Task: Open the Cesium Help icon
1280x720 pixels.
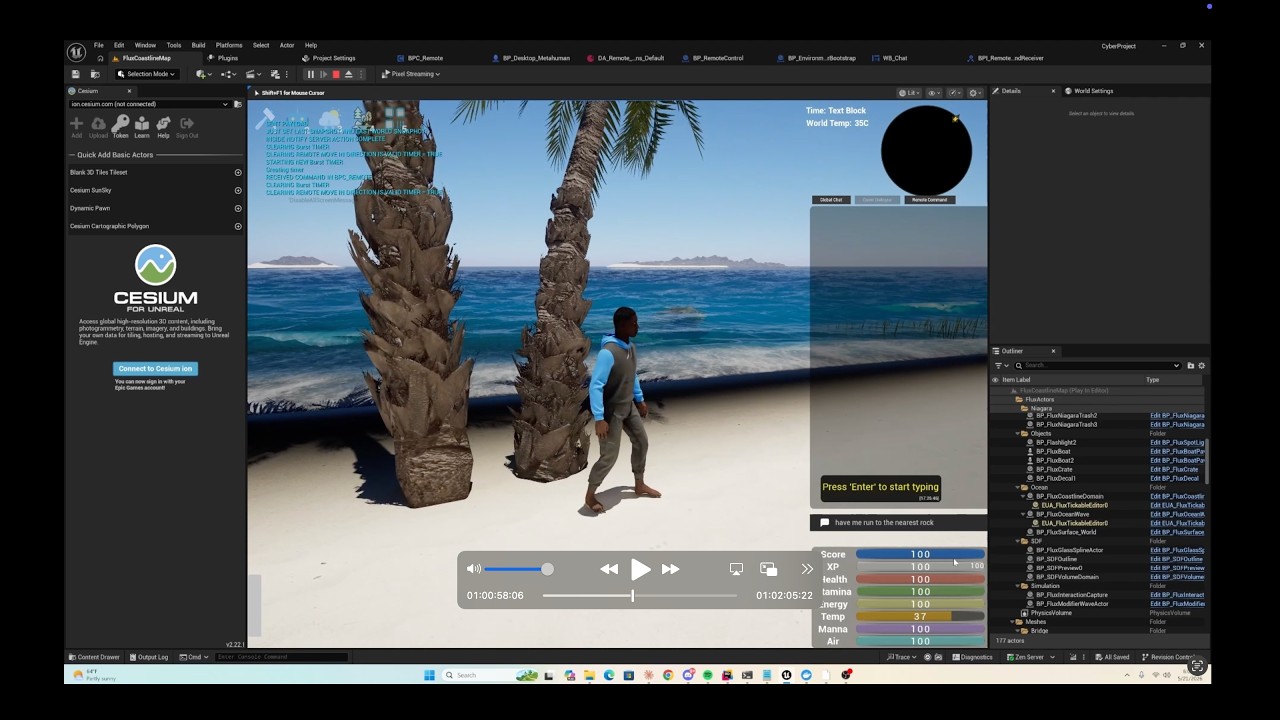Action: pyautogui.click(x=163, y=126)
